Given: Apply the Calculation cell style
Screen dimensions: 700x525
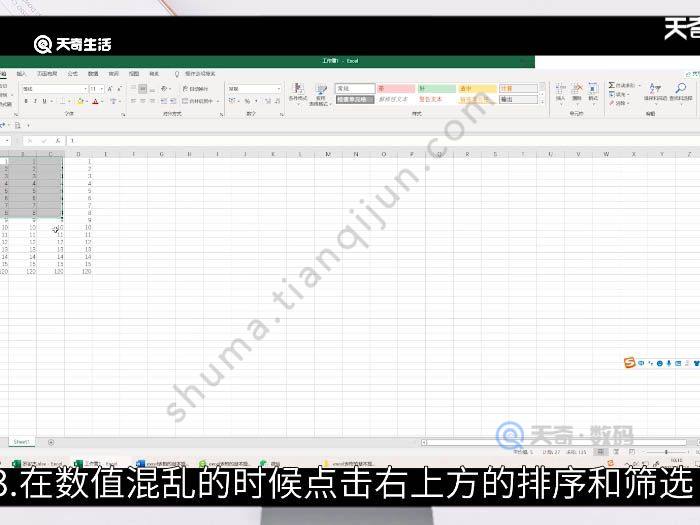Looking at the screenshot, I should tap(518, 88).
